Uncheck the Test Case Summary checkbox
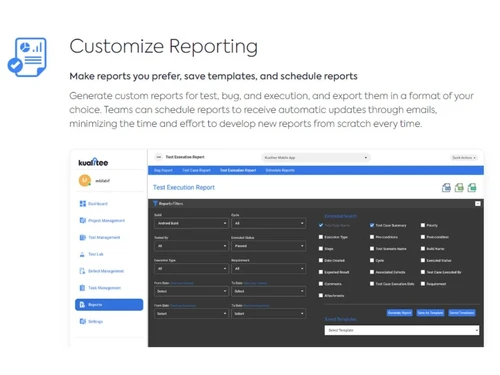This screenshot has height=375, width=500. 372,225
